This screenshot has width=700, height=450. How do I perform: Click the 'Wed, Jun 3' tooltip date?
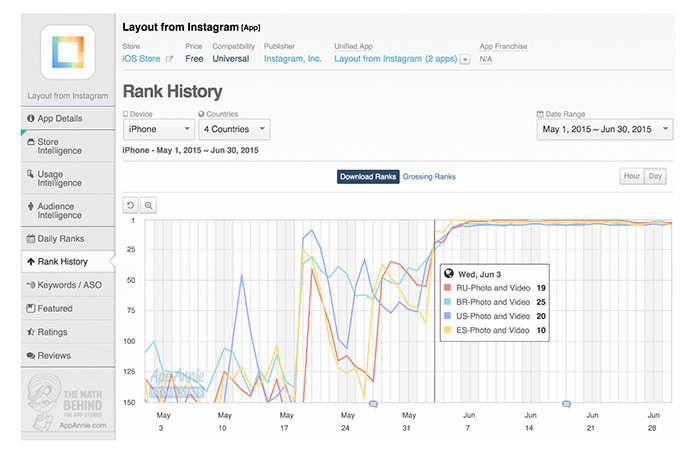point(479,274)
